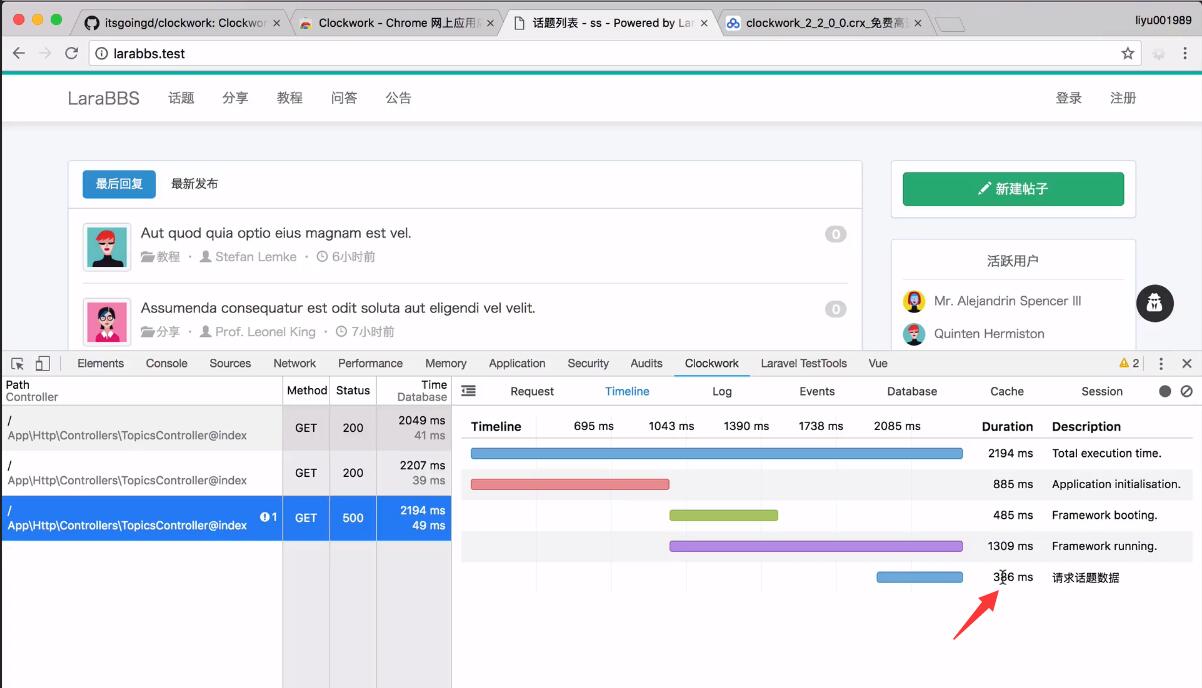Toggle the device toolbar icon in DevTools
This screenshot has height=688, width=1202.
(x=41, y=363)
